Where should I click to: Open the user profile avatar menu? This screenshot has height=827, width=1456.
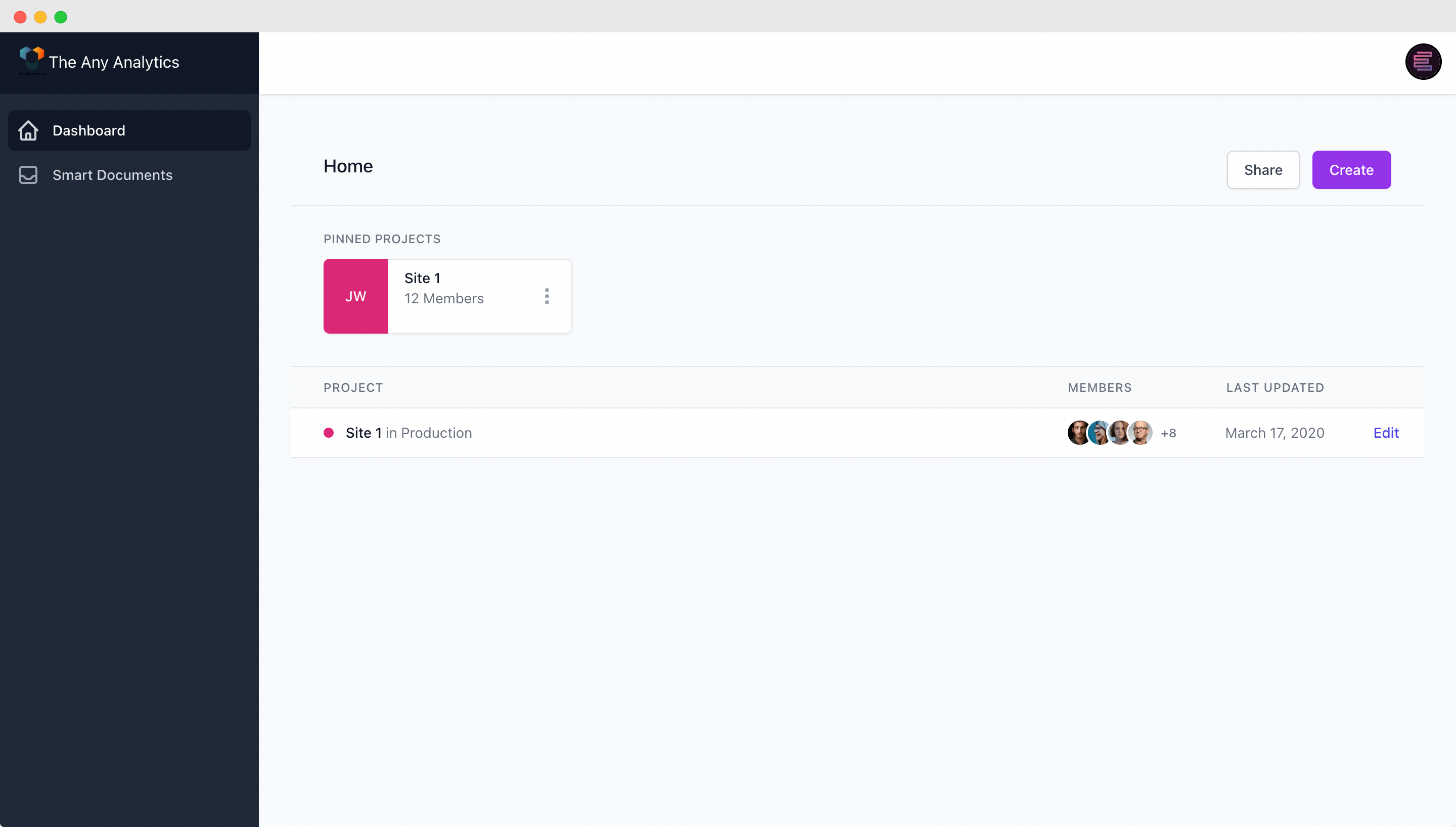1423,61
